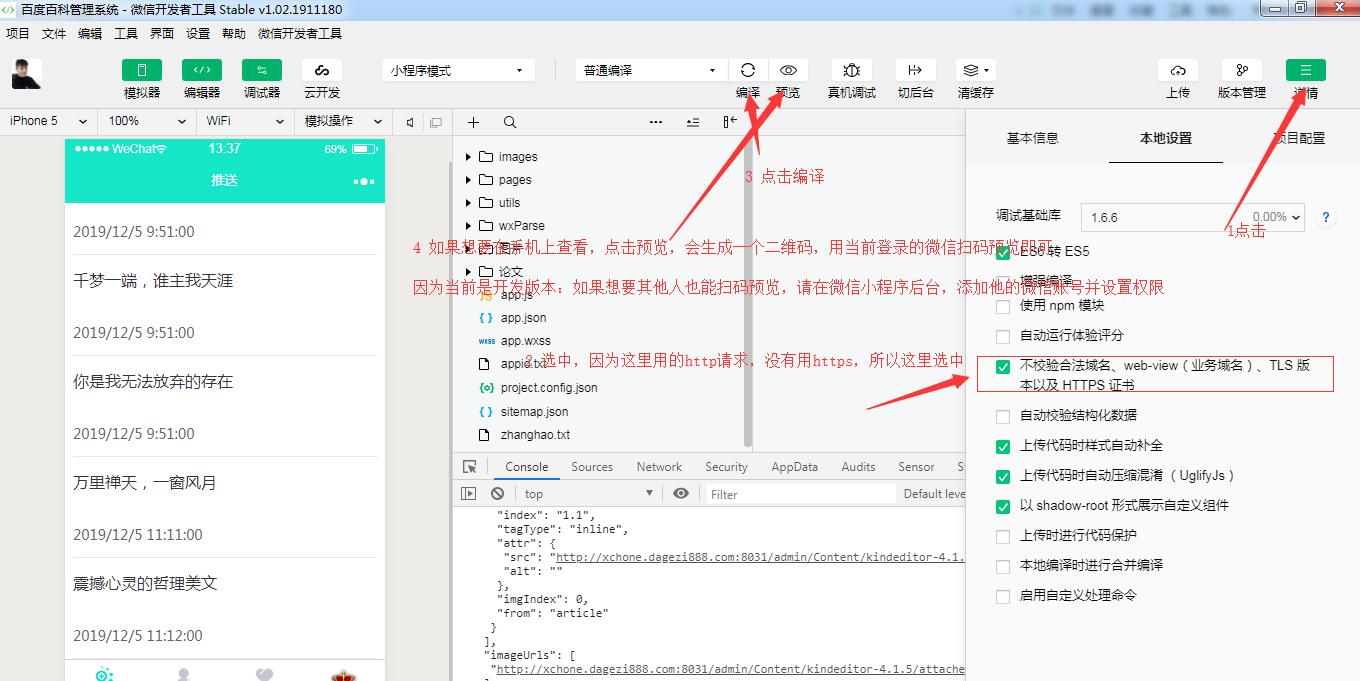The image size is (1360, 681).
Task: Open app.wxss in the file tree
Action: coord(525,341)
